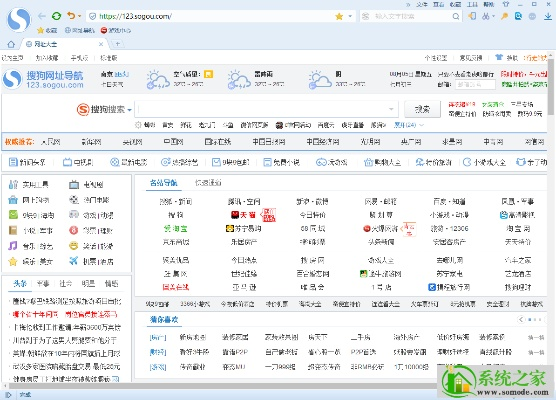Click the yellow star 娱乐 sidebar icon
Image resolution: width=556 pixels, height=400 pixels.
[13, 262]
